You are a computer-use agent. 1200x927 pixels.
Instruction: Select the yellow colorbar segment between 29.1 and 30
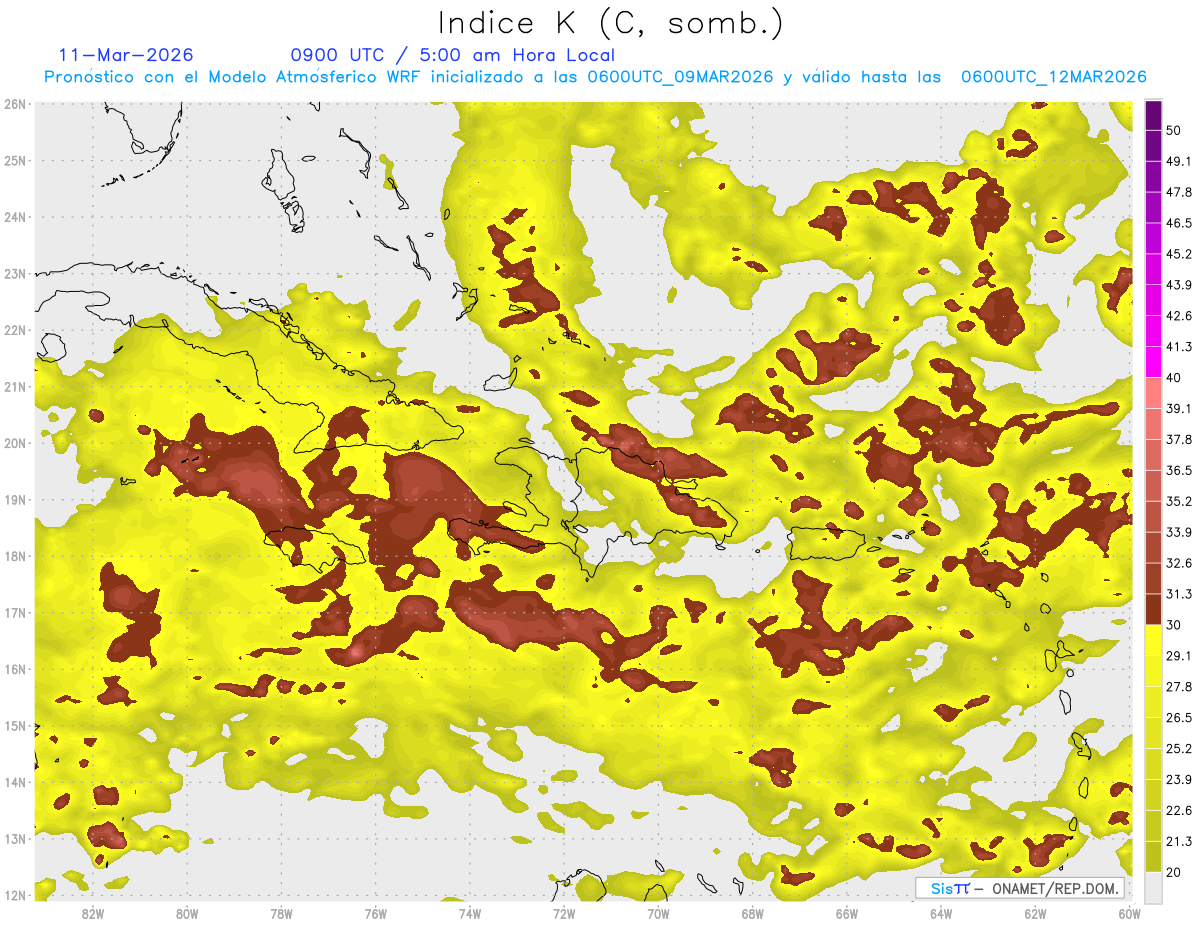coord(1153,641)
